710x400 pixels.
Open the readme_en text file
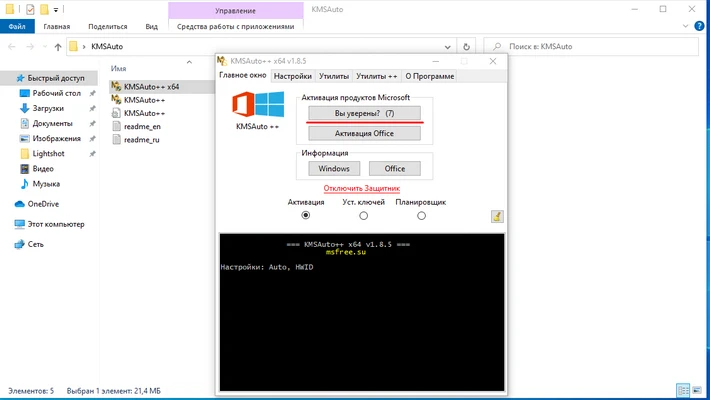pos(142,126)
